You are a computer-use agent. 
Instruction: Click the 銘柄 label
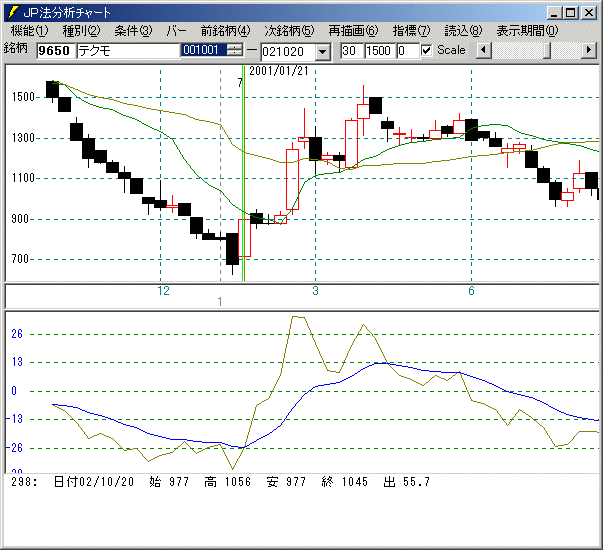pyautogui.click(x=16, y=48)
